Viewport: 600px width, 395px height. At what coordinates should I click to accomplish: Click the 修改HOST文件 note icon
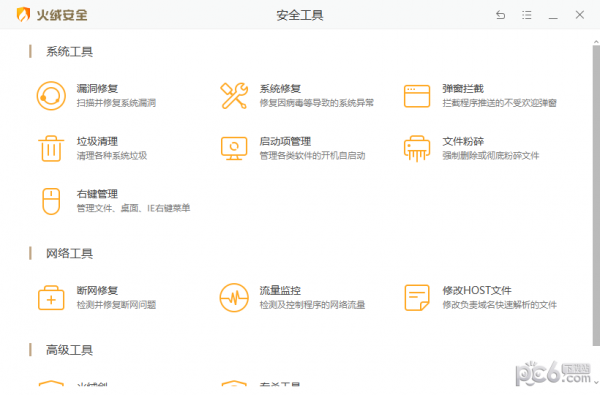coord(417,298)
